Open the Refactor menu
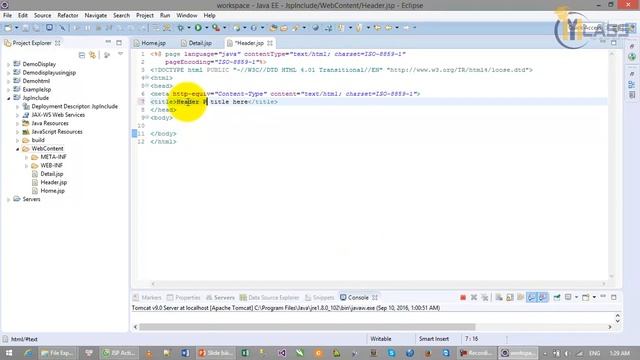Viewport: 640px width, 360px height. pyautogui.click(x=68, y=15)
